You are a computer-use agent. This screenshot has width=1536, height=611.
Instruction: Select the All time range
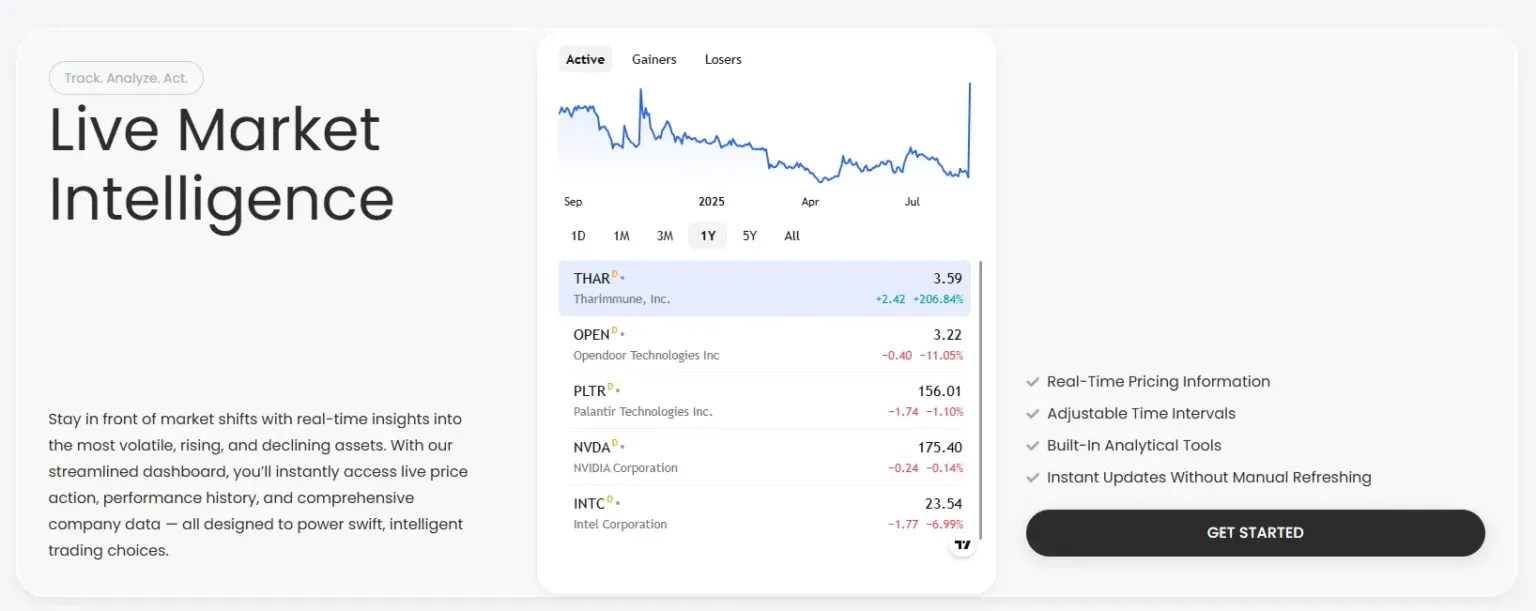[792, 236]
